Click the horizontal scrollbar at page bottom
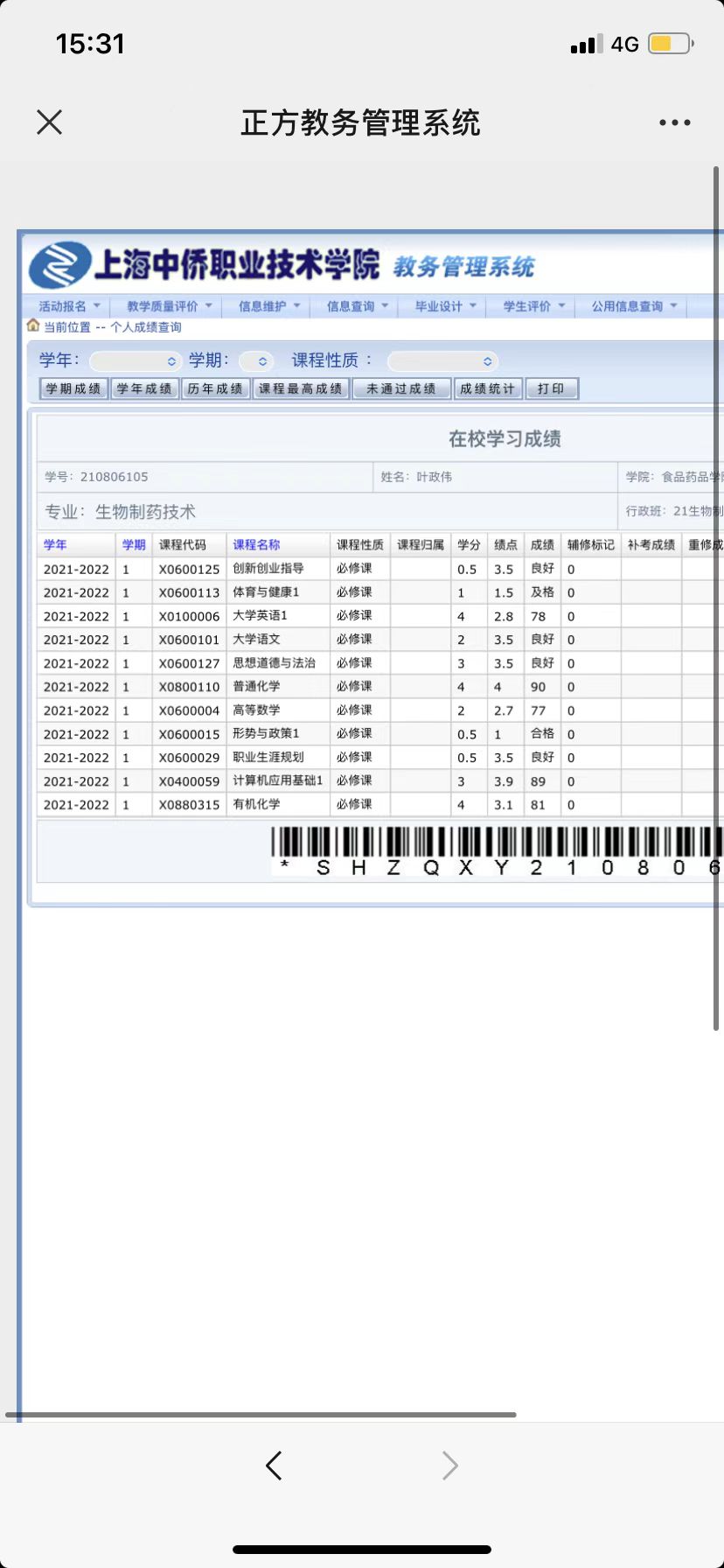 pos(261,1414)
